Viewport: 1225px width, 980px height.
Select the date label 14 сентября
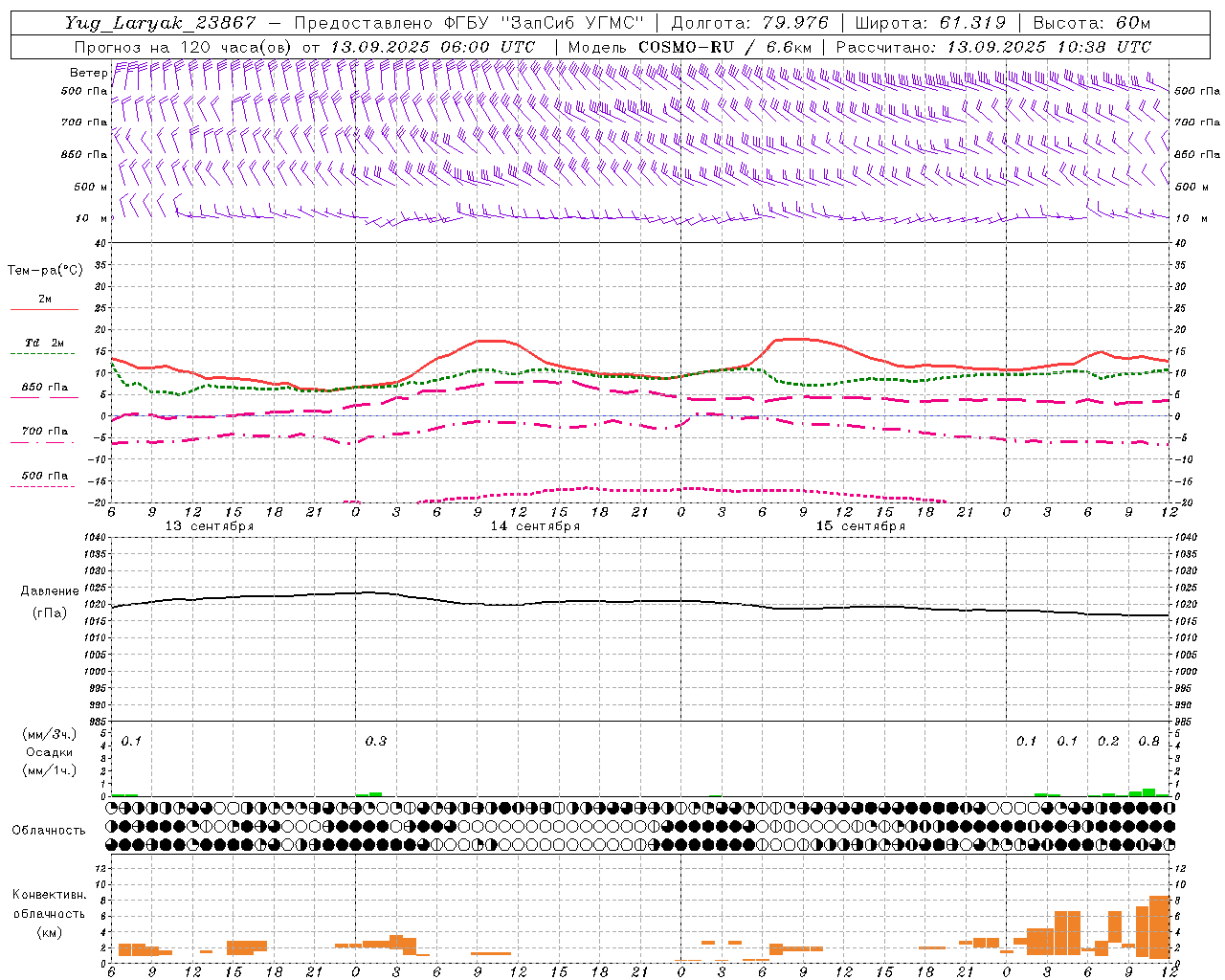535,526
